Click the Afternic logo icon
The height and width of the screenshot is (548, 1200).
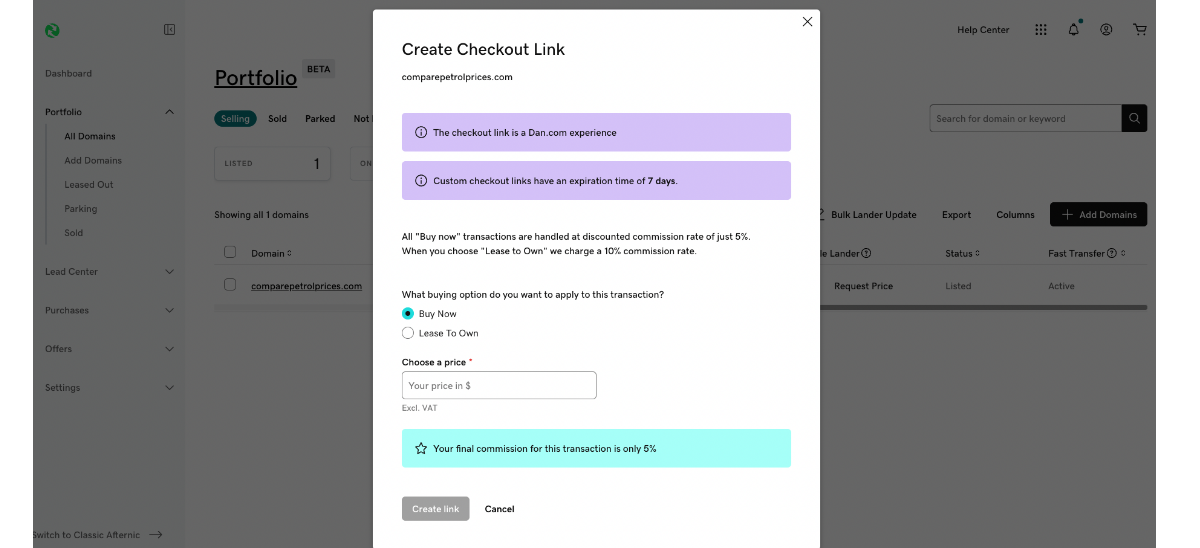(x=52, y=30)
